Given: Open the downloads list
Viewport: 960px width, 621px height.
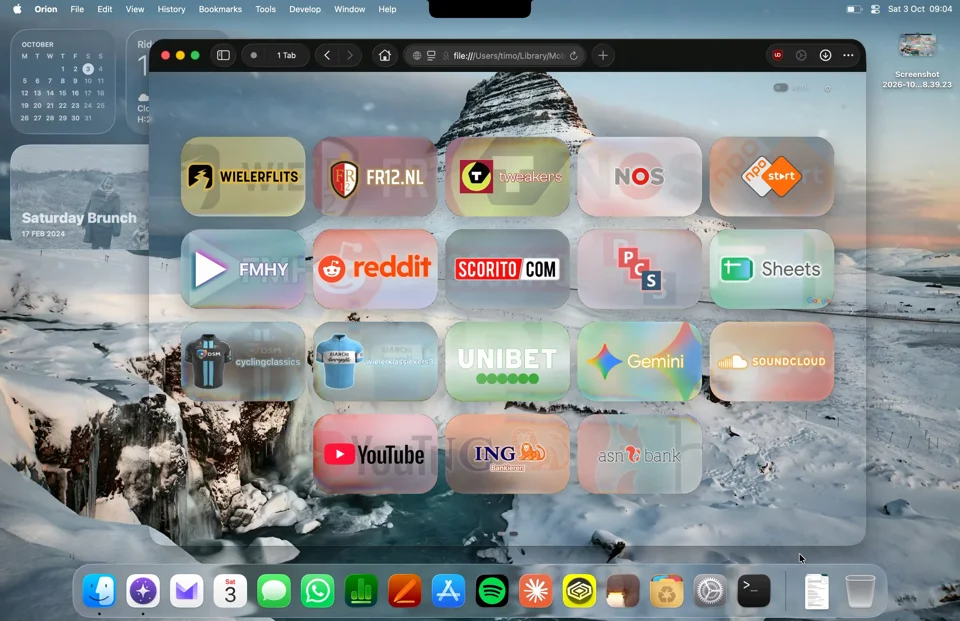Looking at the screenshot, I should (825, 55).
